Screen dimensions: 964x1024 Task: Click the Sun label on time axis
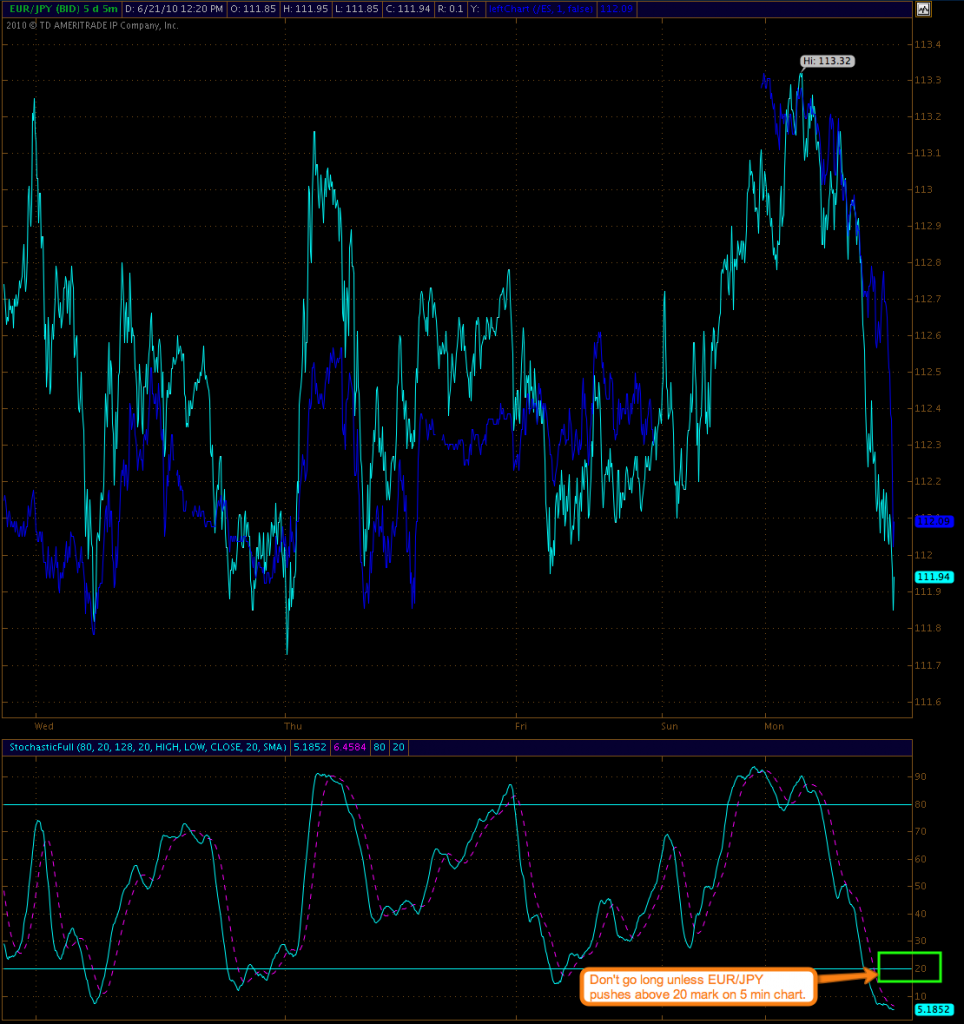669,726
